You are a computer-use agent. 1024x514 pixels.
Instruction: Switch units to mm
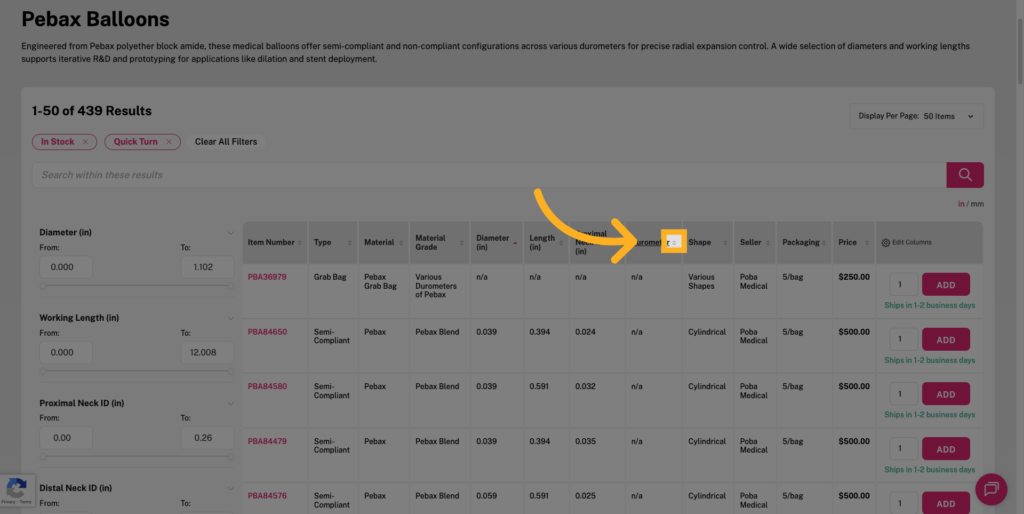click(x=977, y=204)
